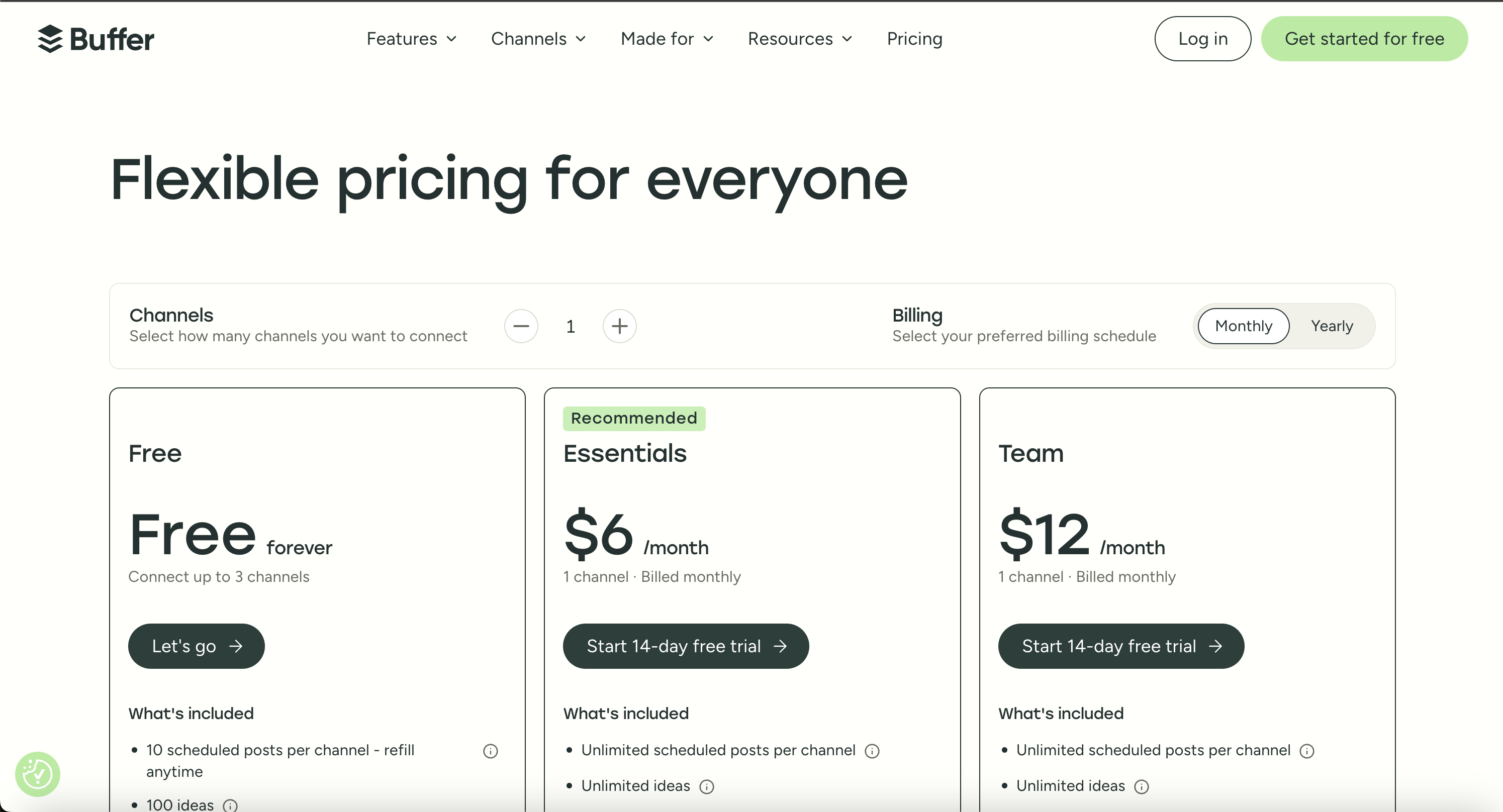Screen dimensions: 1503x812
Task: Click 'Connect up to 3 channels' text
Action: [219, 576]
